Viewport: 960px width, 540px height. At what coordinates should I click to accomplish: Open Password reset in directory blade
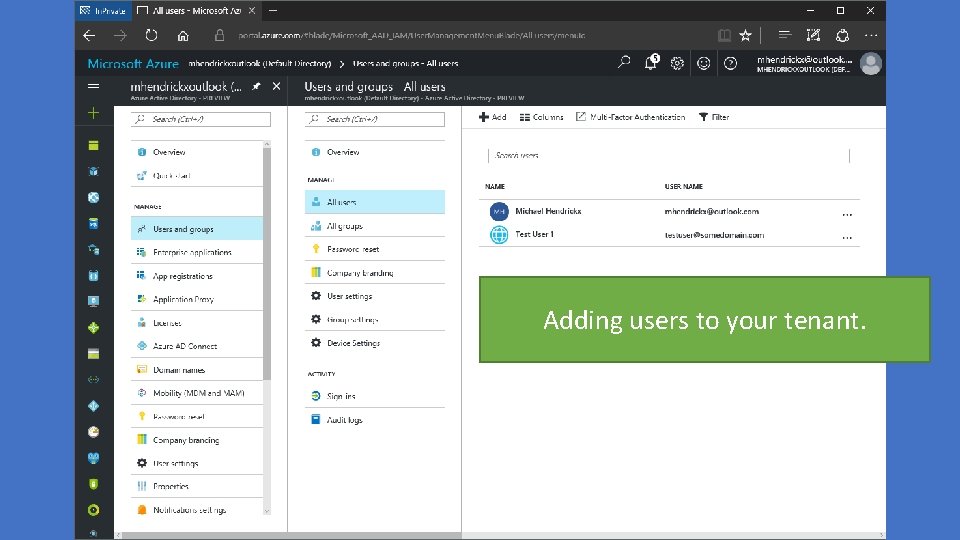(197, 416)
